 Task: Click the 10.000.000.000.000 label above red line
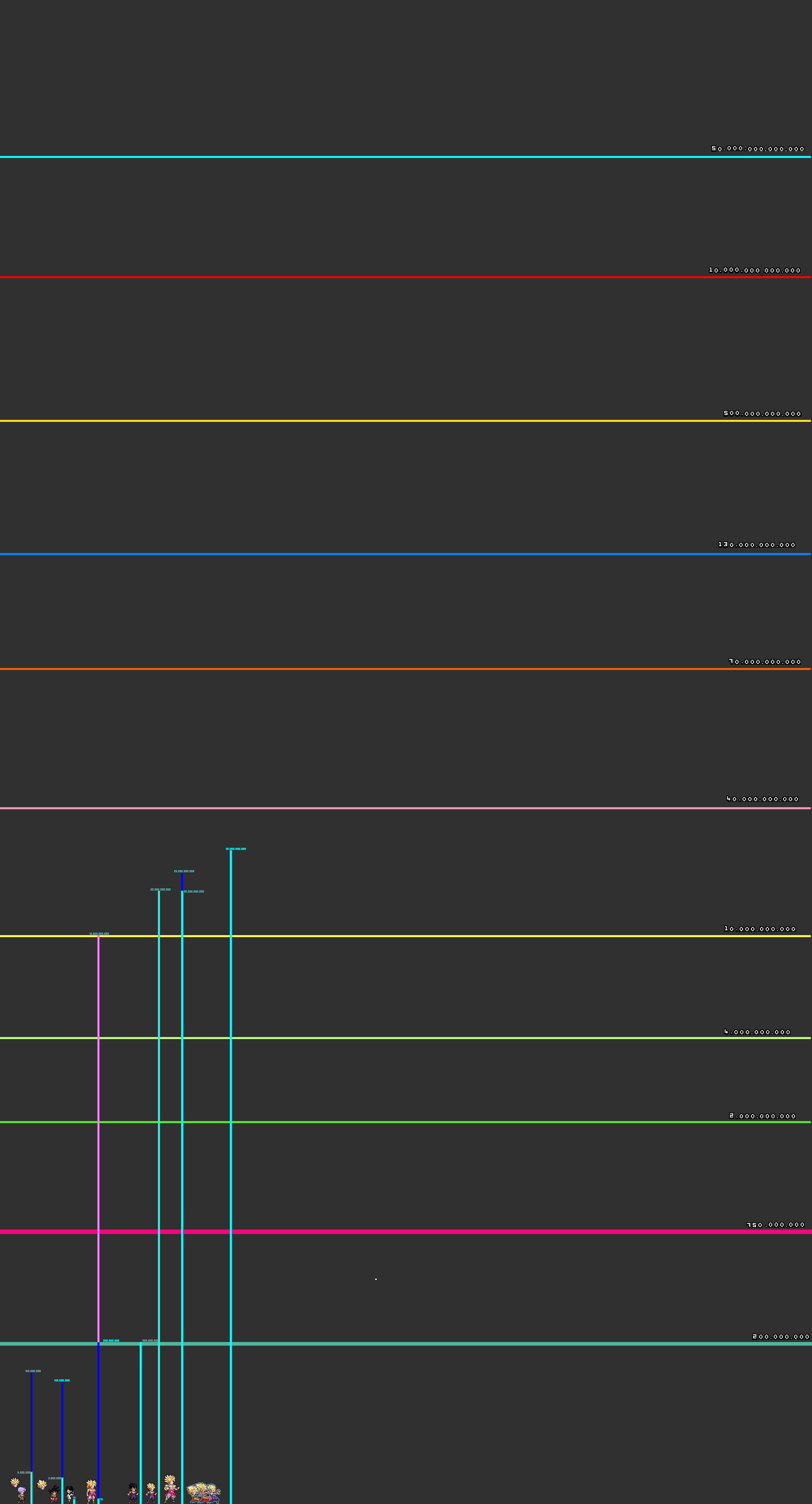click(x=754, y=270)
